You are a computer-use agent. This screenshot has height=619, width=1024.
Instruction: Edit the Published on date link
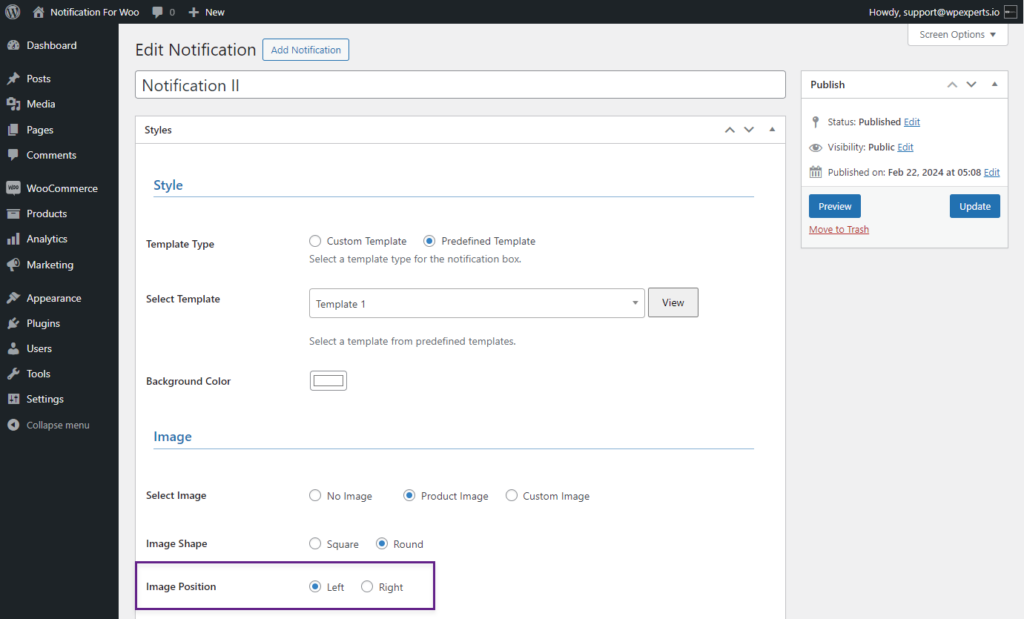[991, 172]
